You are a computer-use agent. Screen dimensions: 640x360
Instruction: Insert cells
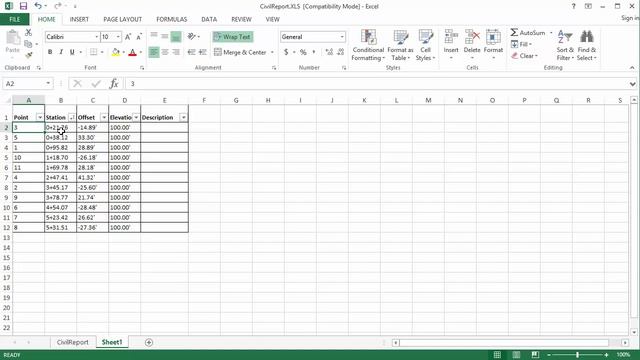pyautogui.click(x=451, y=45)
